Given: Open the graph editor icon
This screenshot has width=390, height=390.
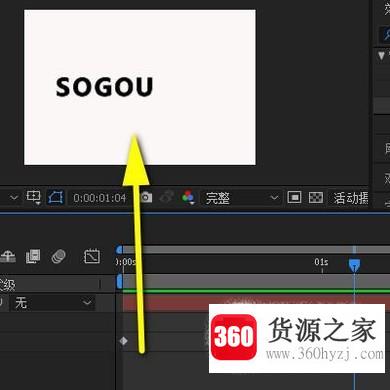Looking at the screenshot, I should (92, 256).
